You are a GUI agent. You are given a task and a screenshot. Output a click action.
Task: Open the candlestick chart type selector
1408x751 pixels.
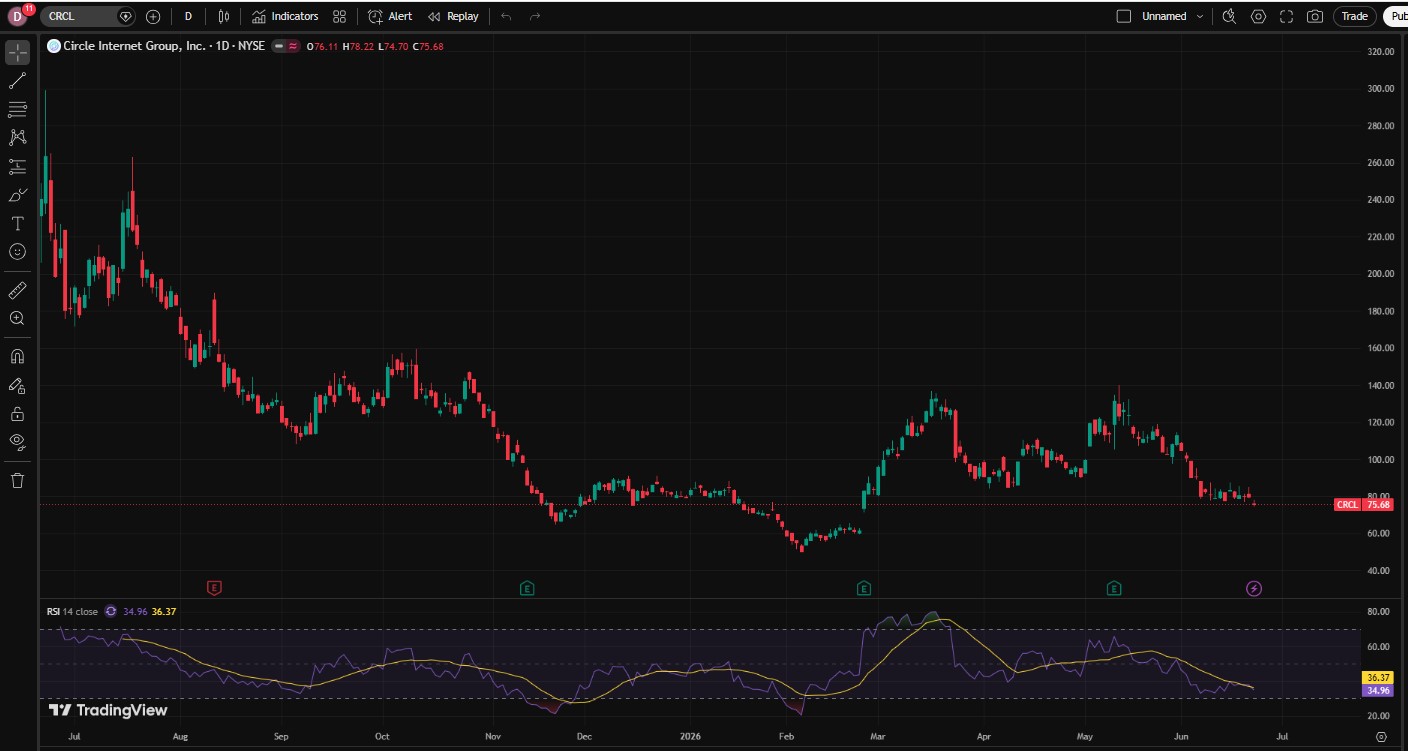(224, 17)
